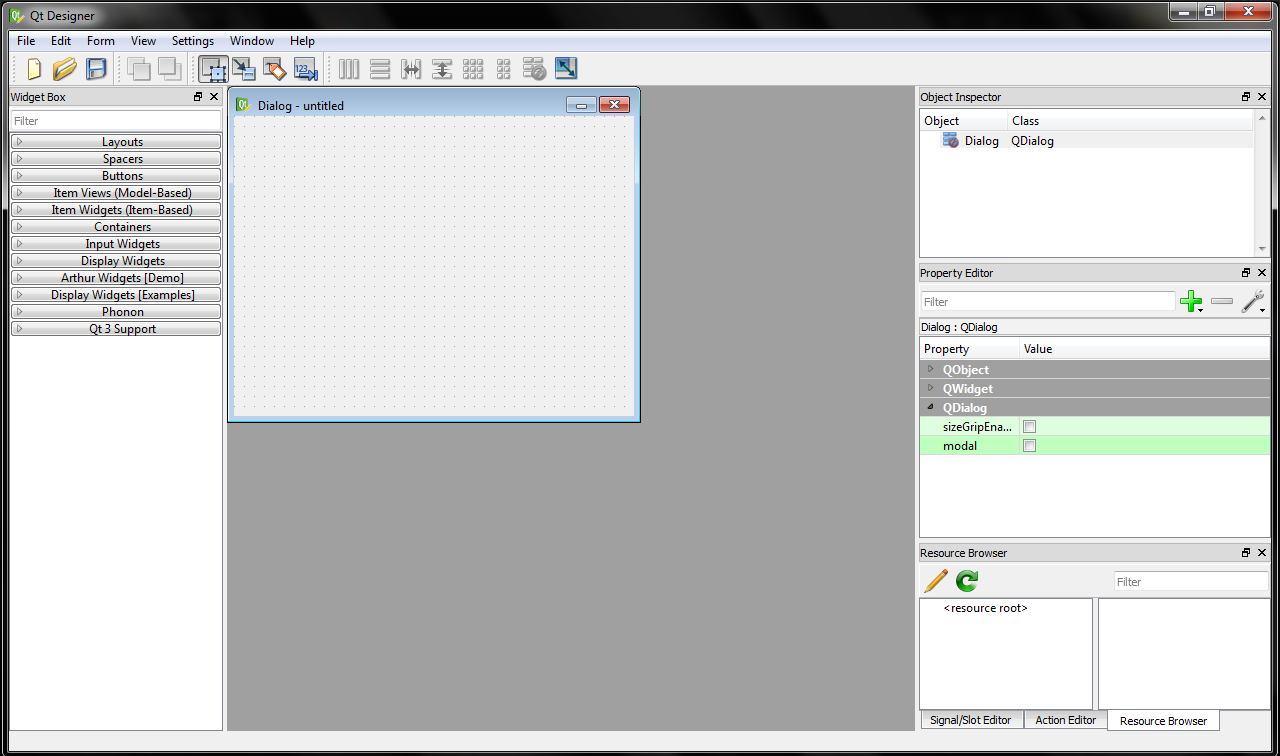Image resolution: width=1280 pixels, height=756 pixels.
Task: Click the Lay Out in a Grid icon
Action: (473, 69)
